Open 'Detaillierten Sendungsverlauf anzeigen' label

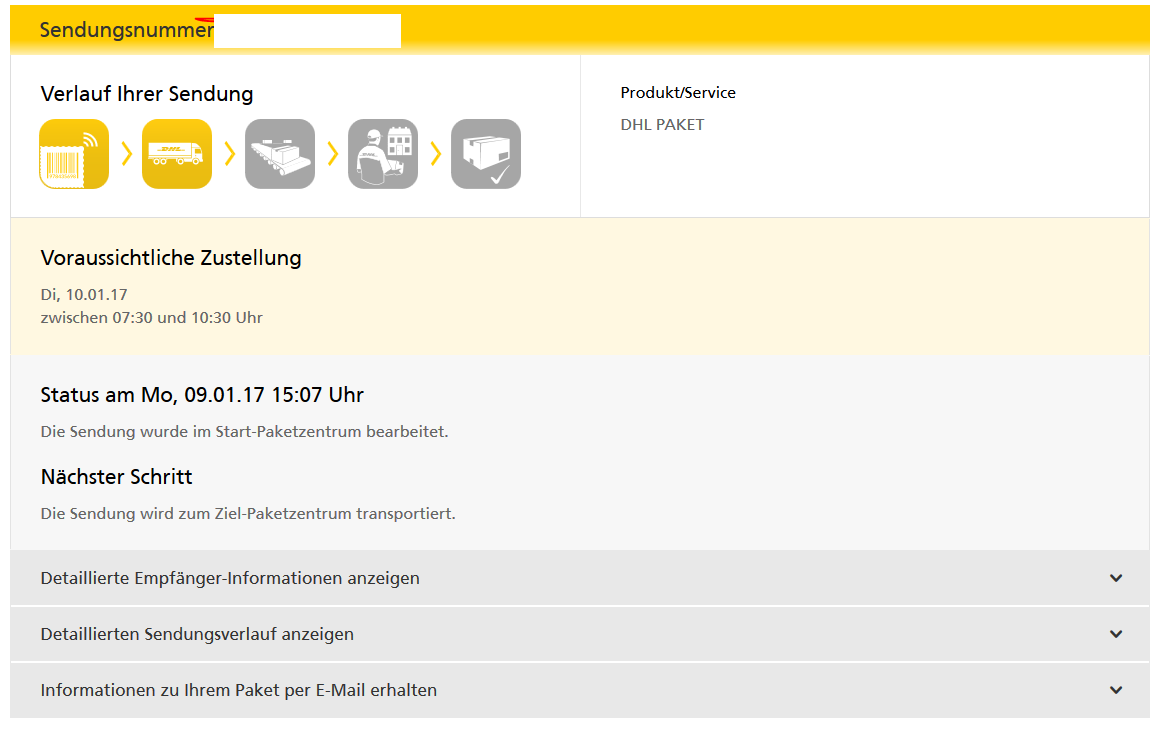197,634
